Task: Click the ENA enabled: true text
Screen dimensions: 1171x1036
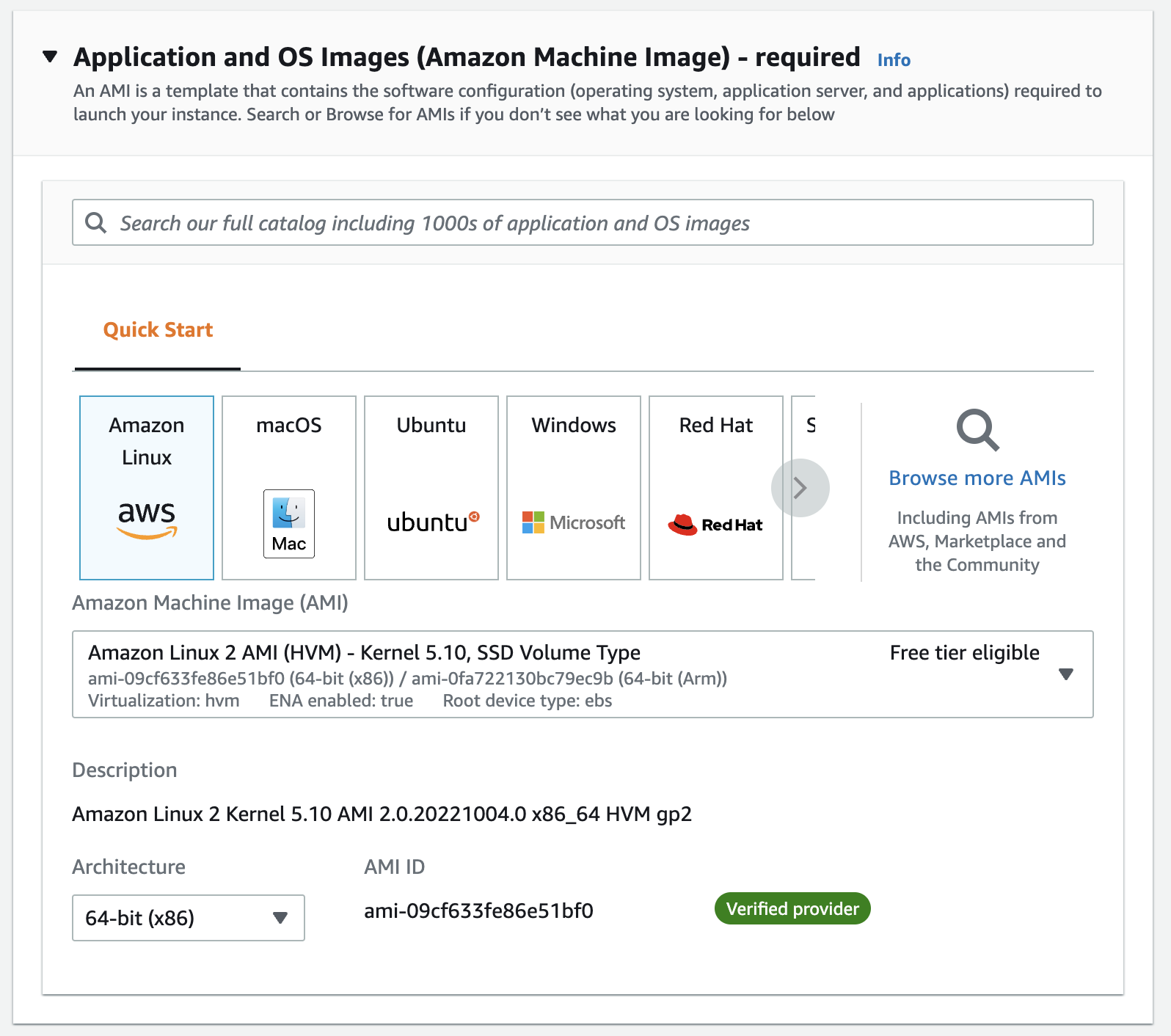Action: click(341, 701)
